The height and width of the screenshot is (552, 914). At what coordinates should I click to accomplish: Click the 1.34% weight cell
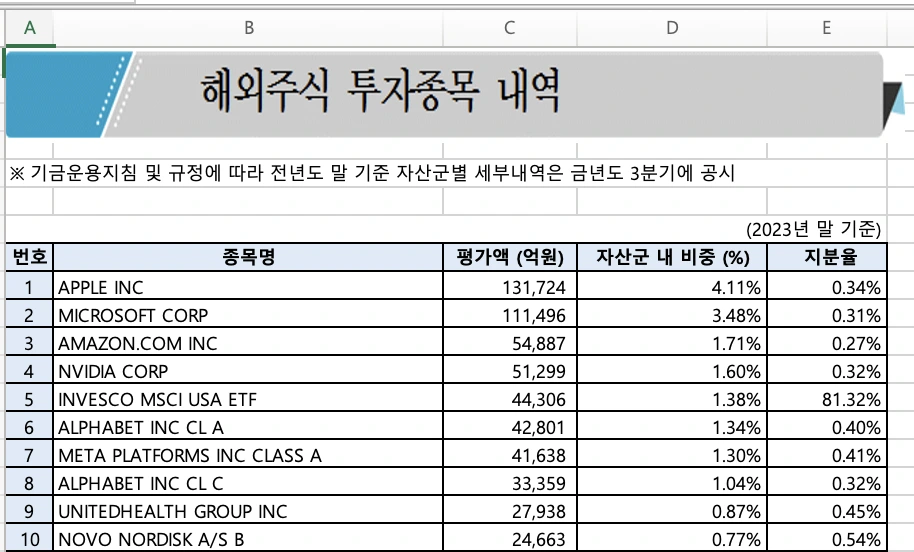[672, 426]
